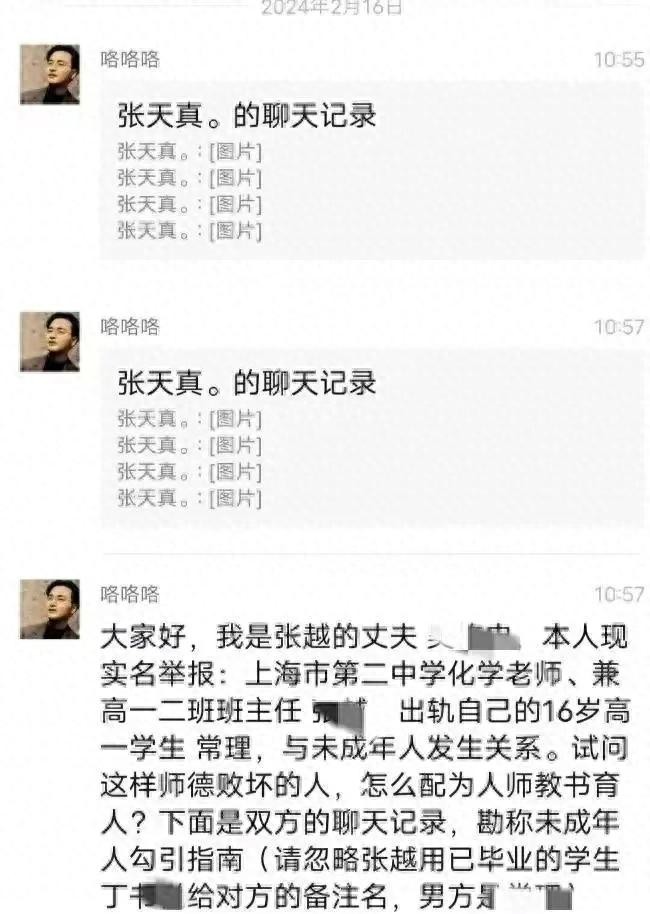Select first [图片] line in top record
Screen dimensions: 650x914
[189, 152]
